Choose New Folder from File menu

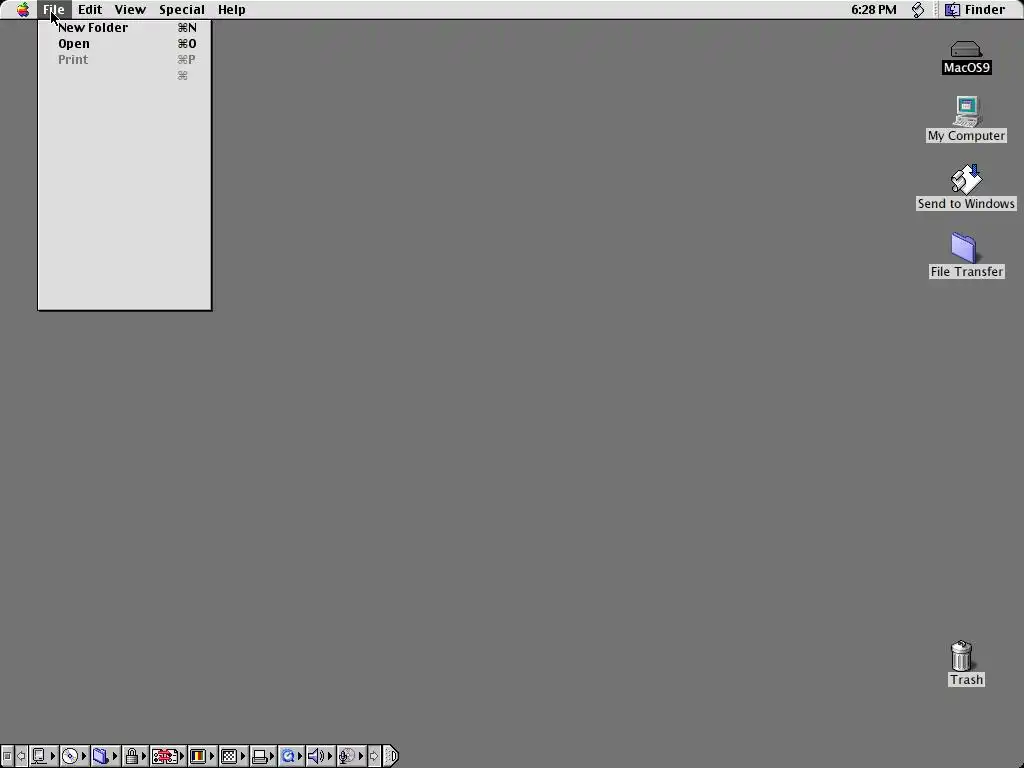click(125, 27)
